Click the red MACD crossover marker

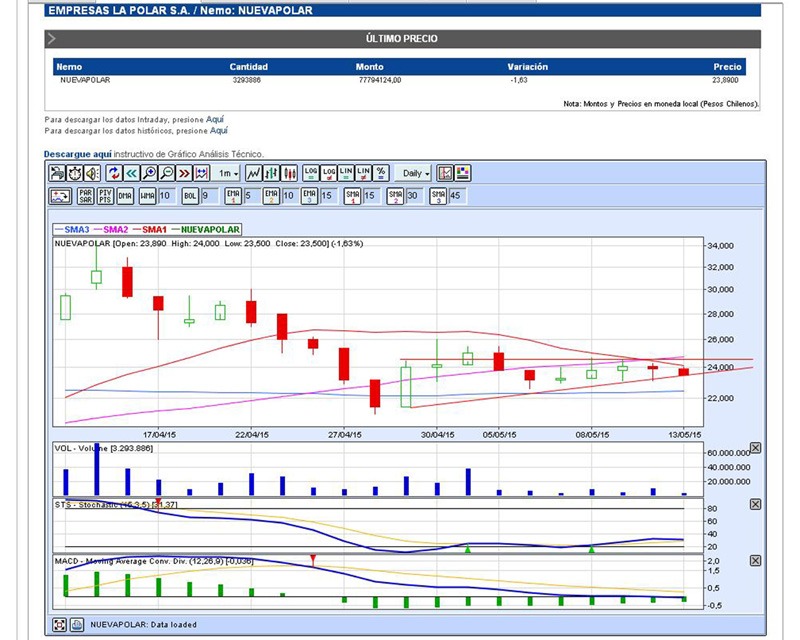click(313, 560)
